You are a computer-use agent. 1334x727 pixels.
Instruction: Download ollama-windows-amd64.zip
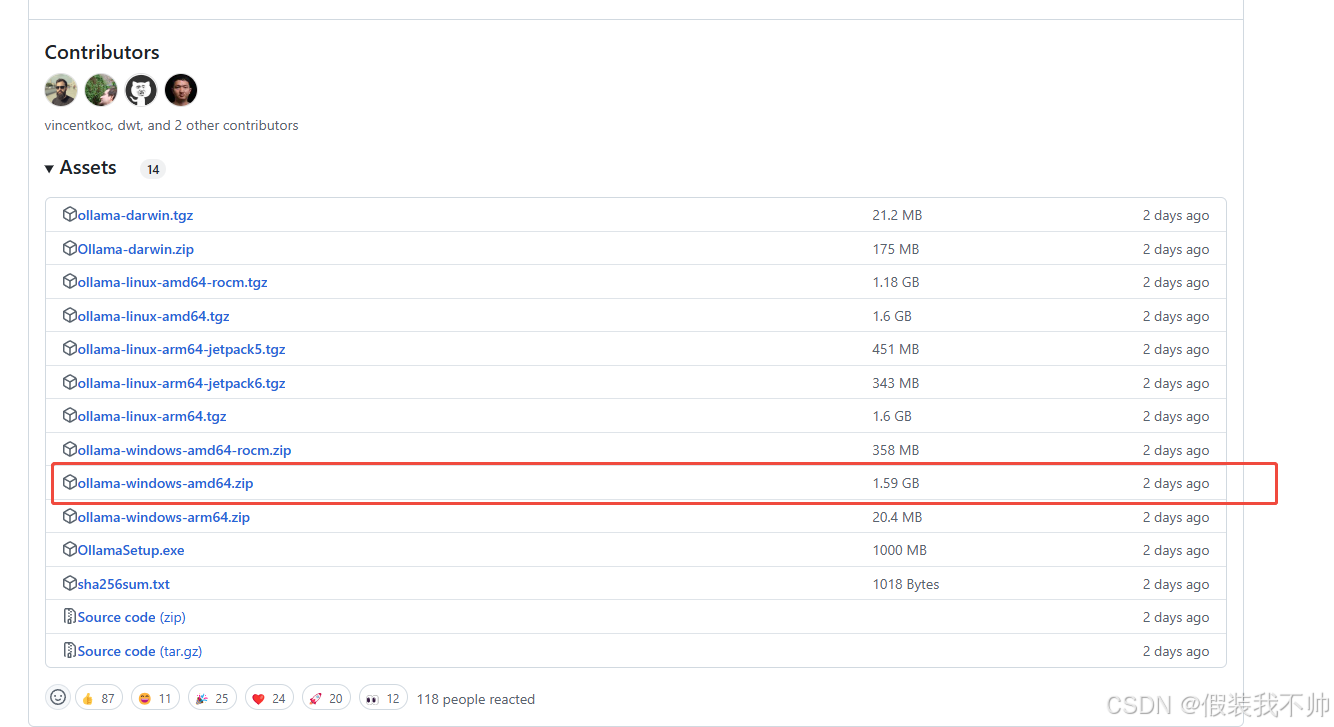[x=166, y=483]
